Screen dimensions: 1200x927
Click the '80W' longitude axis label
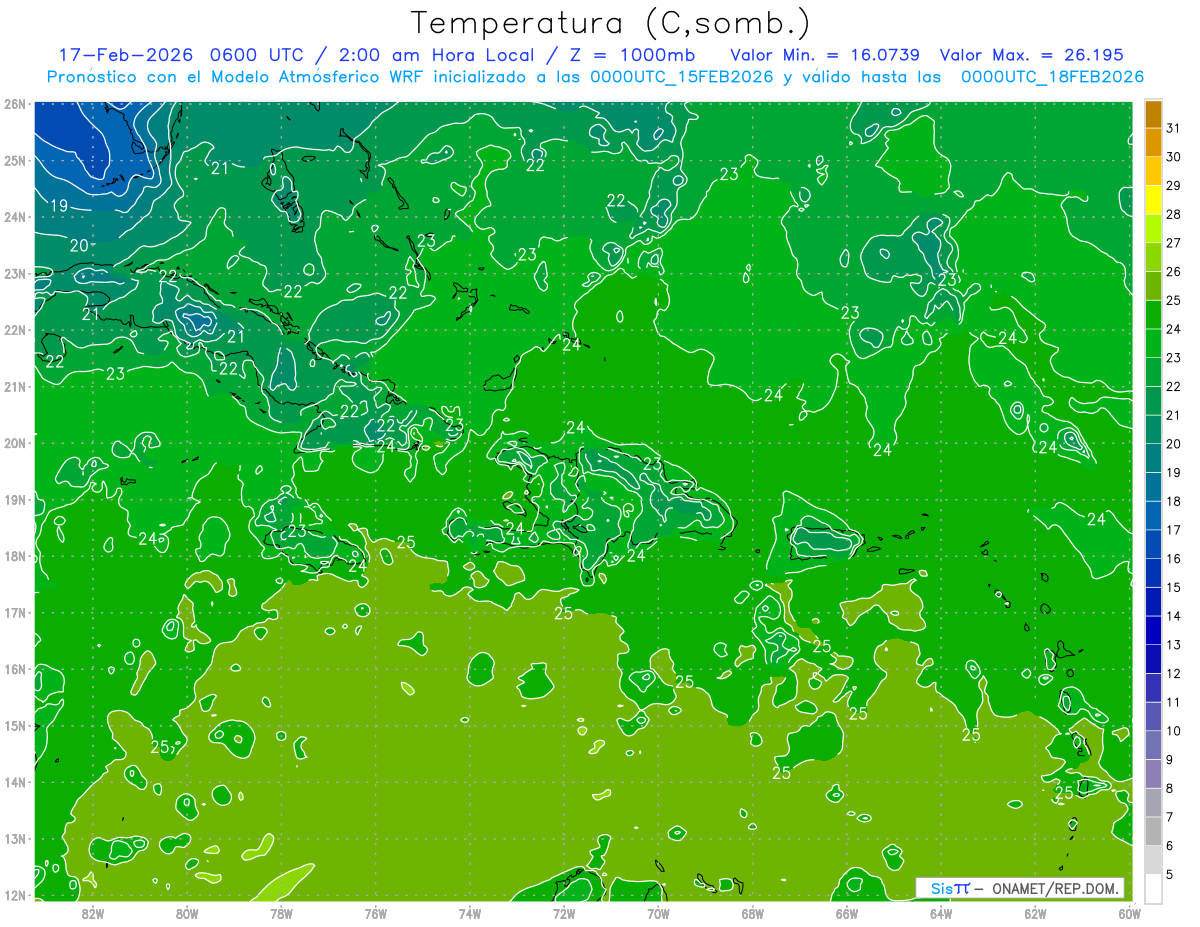187,913
